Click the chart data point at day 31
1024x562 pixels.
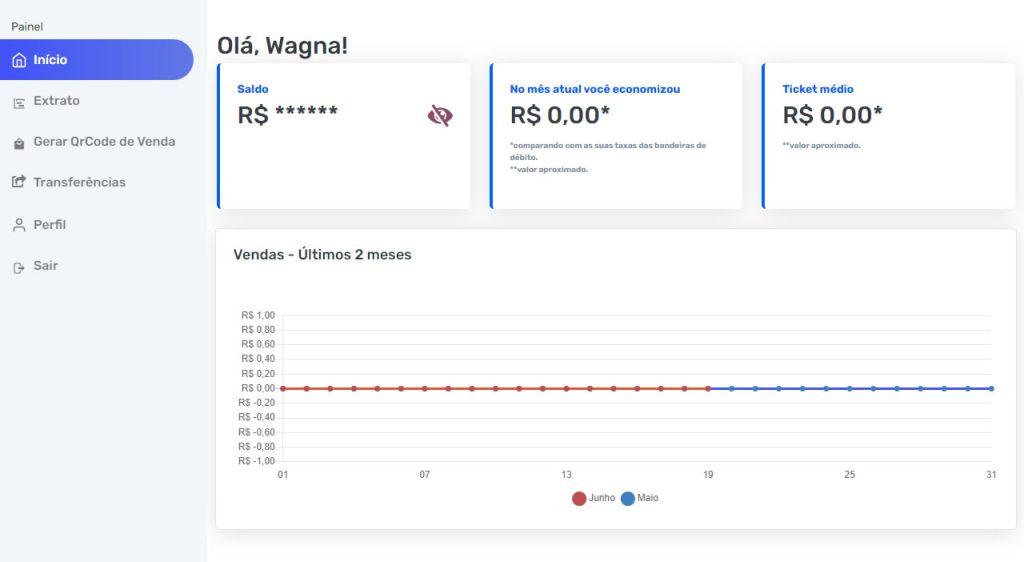pos(991,388)
